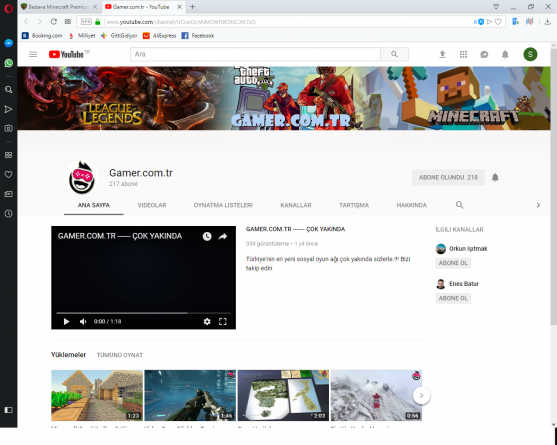Close the Gamer.com.tr YouTube tab
The height and width of the screenshot is (445, 557).
pyautogui.click(x=180, y=7)
